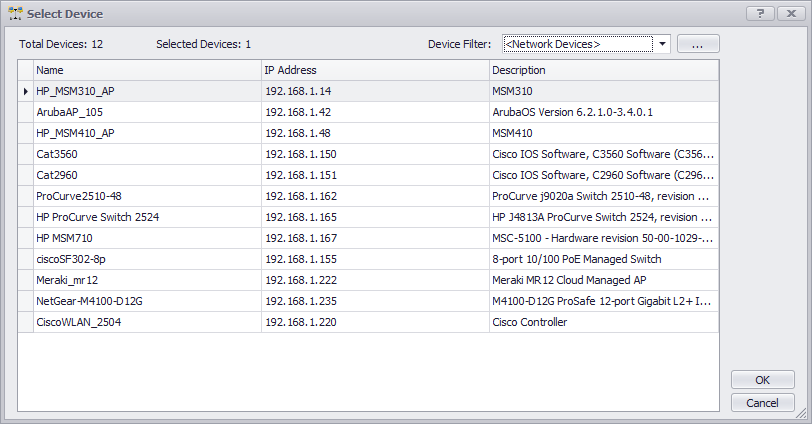Select the HP MSM710 device row
Screen dimensions: 812x424
click(x=368, y=238)
